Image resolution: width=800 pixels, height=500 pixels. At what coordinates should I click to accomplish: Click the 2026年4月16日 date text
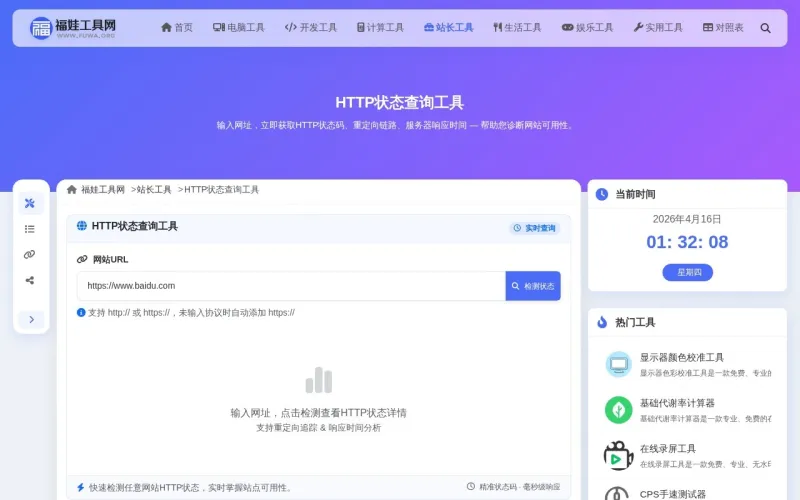(687, 219)
